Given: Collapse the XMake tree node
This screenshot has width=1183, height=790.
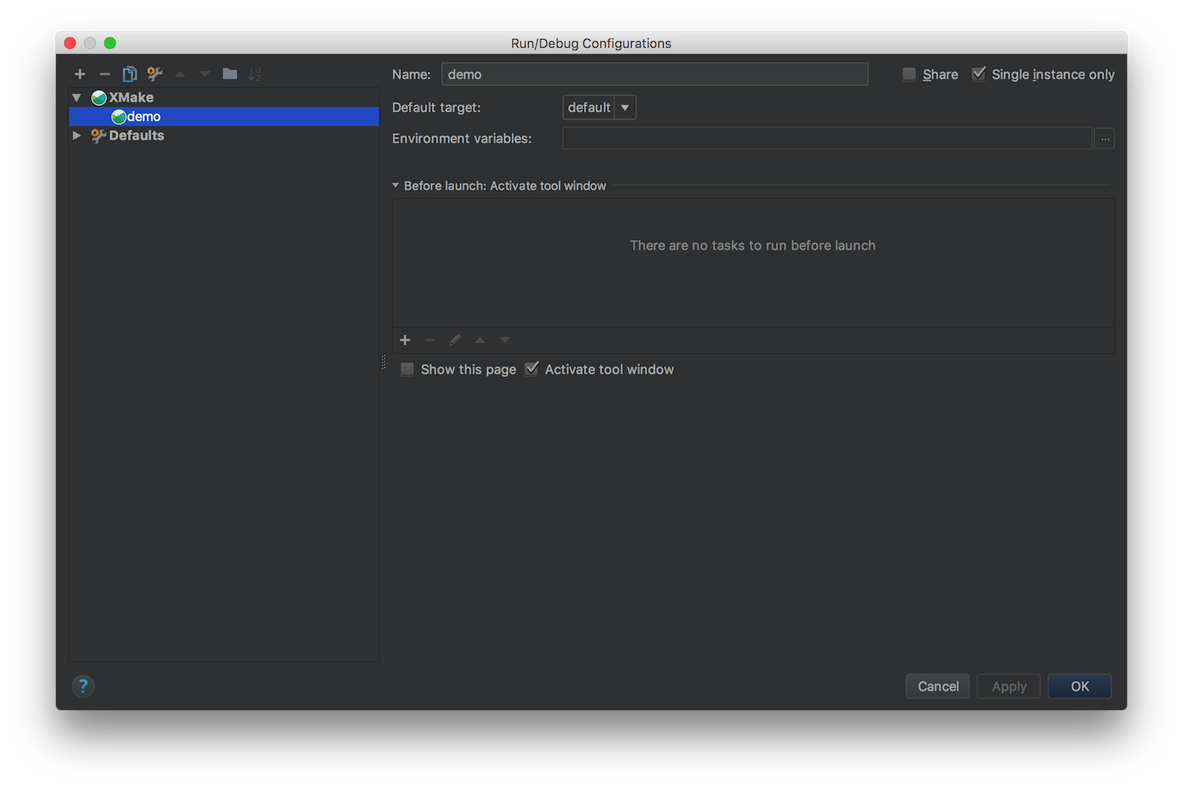Looking at the screenshot, I should (x=77, y=97).
